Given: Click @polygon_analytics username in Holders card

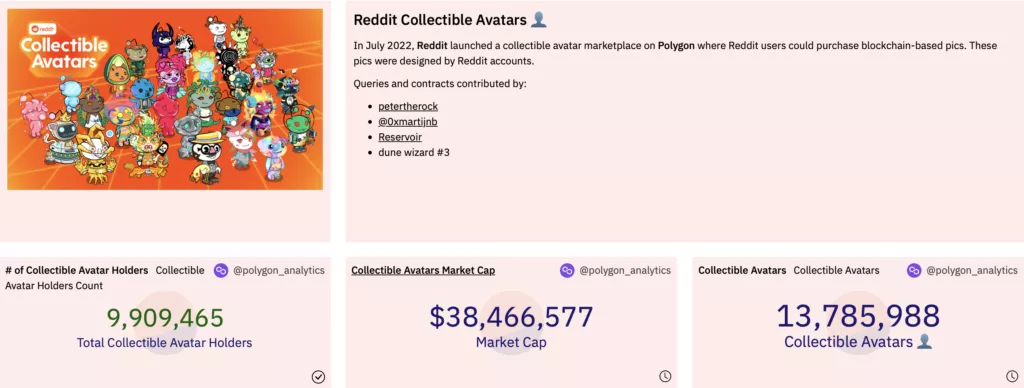Looking at the screenshot, I should [279, 270].
